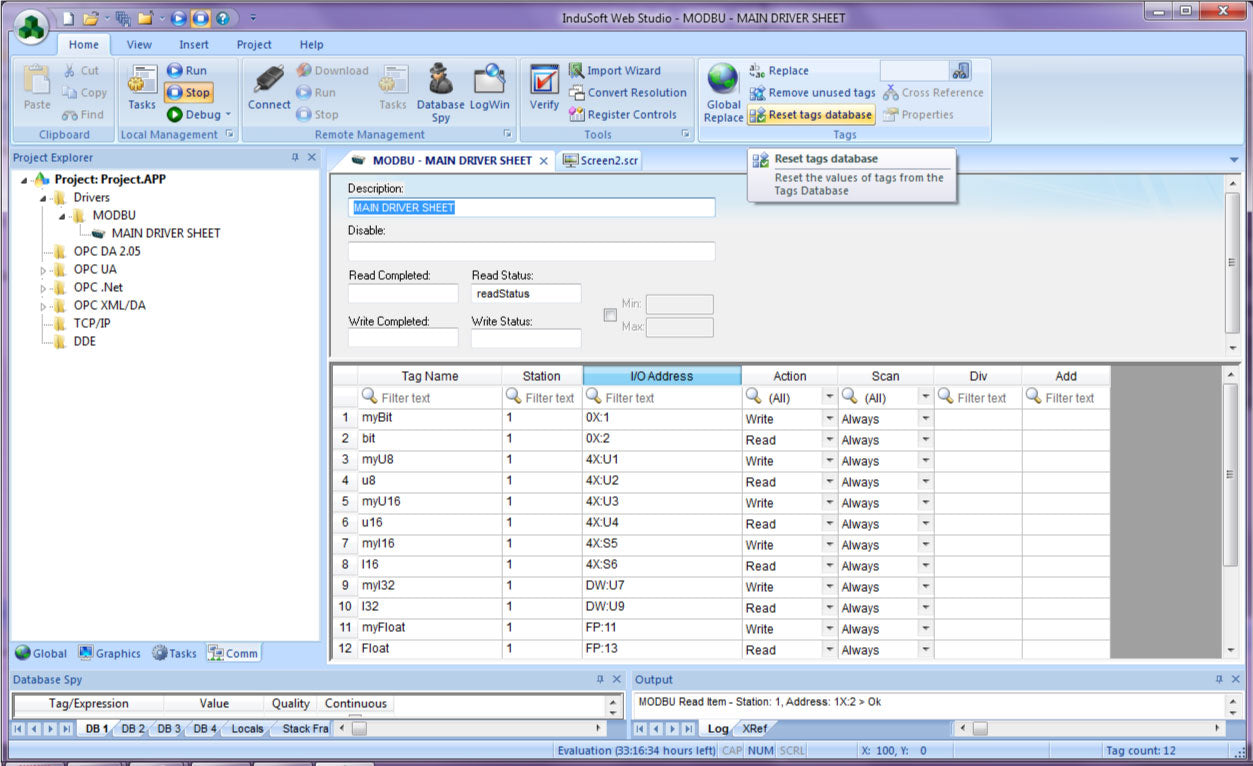Collapse the Drivers tree node
The image size is (1253, 766).
(44, 198)
